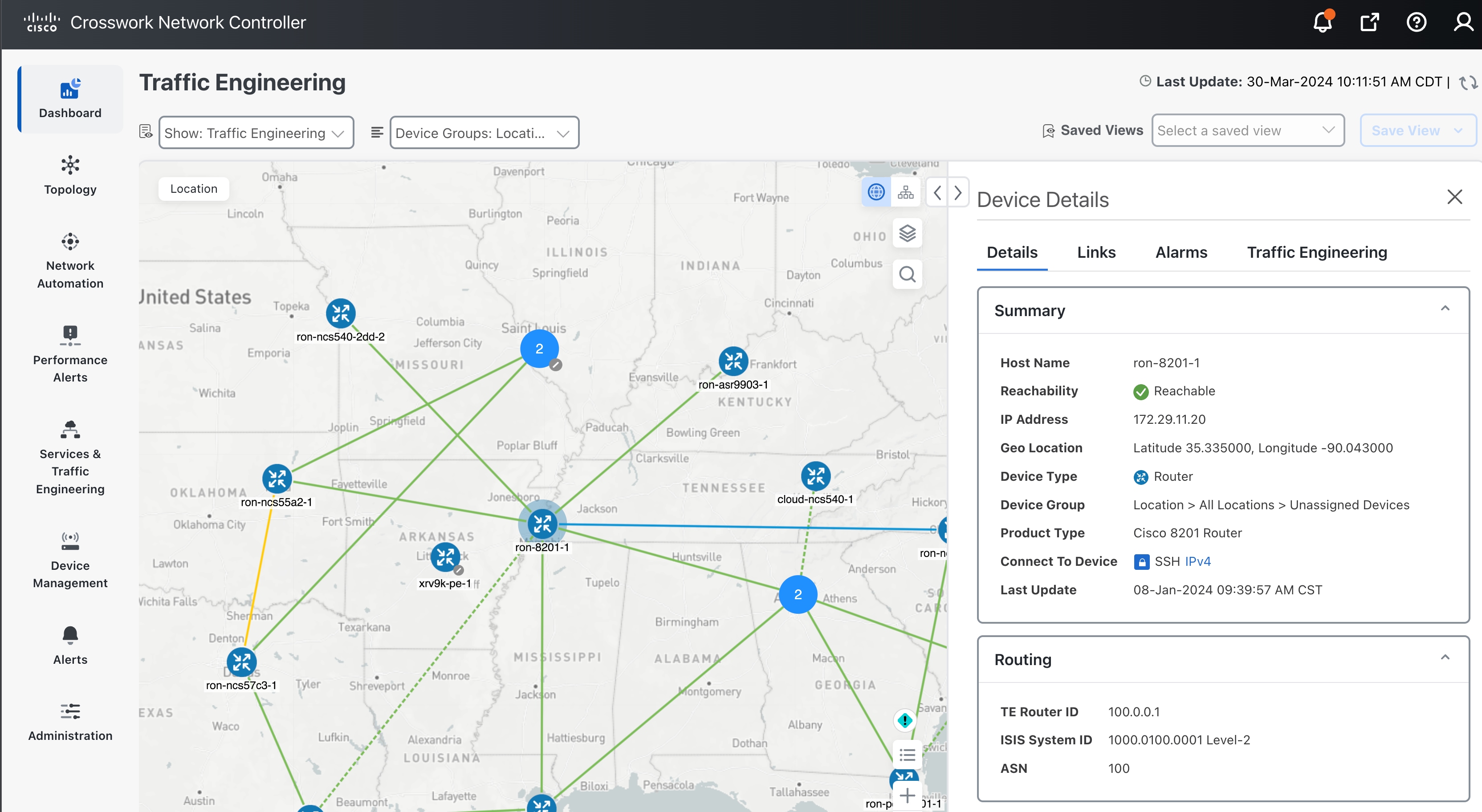The height and width of the screenshot is (812, 1482).
Task: Click the Location label on the map
Action: pyautogui.click(x=194, y=189)
